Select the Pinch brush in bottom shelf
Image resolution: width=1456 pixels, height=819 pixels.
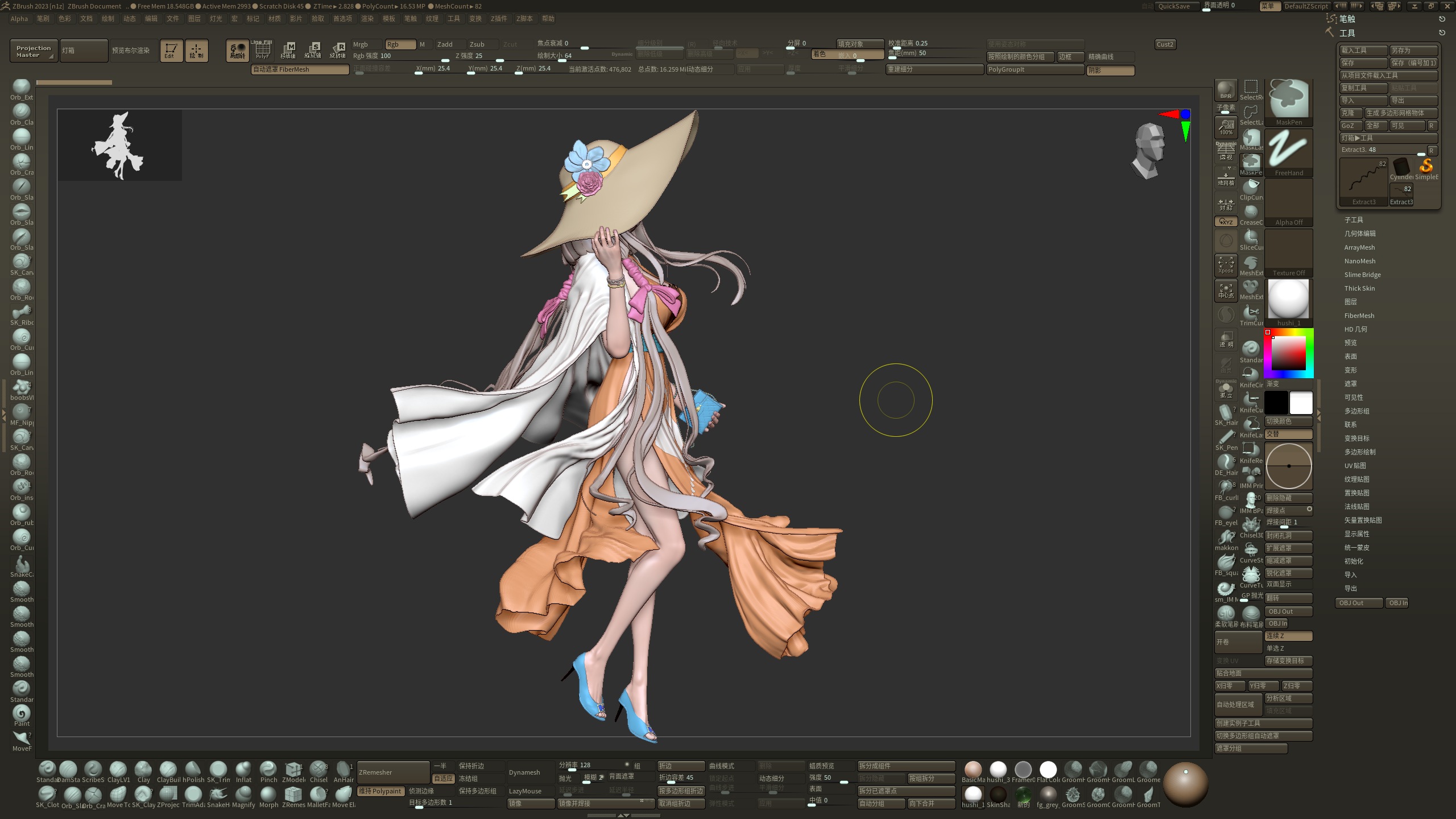coord(268,770)
